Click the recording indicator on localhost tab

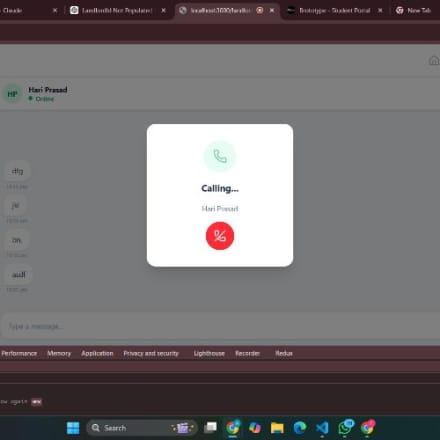click(260, 10)
